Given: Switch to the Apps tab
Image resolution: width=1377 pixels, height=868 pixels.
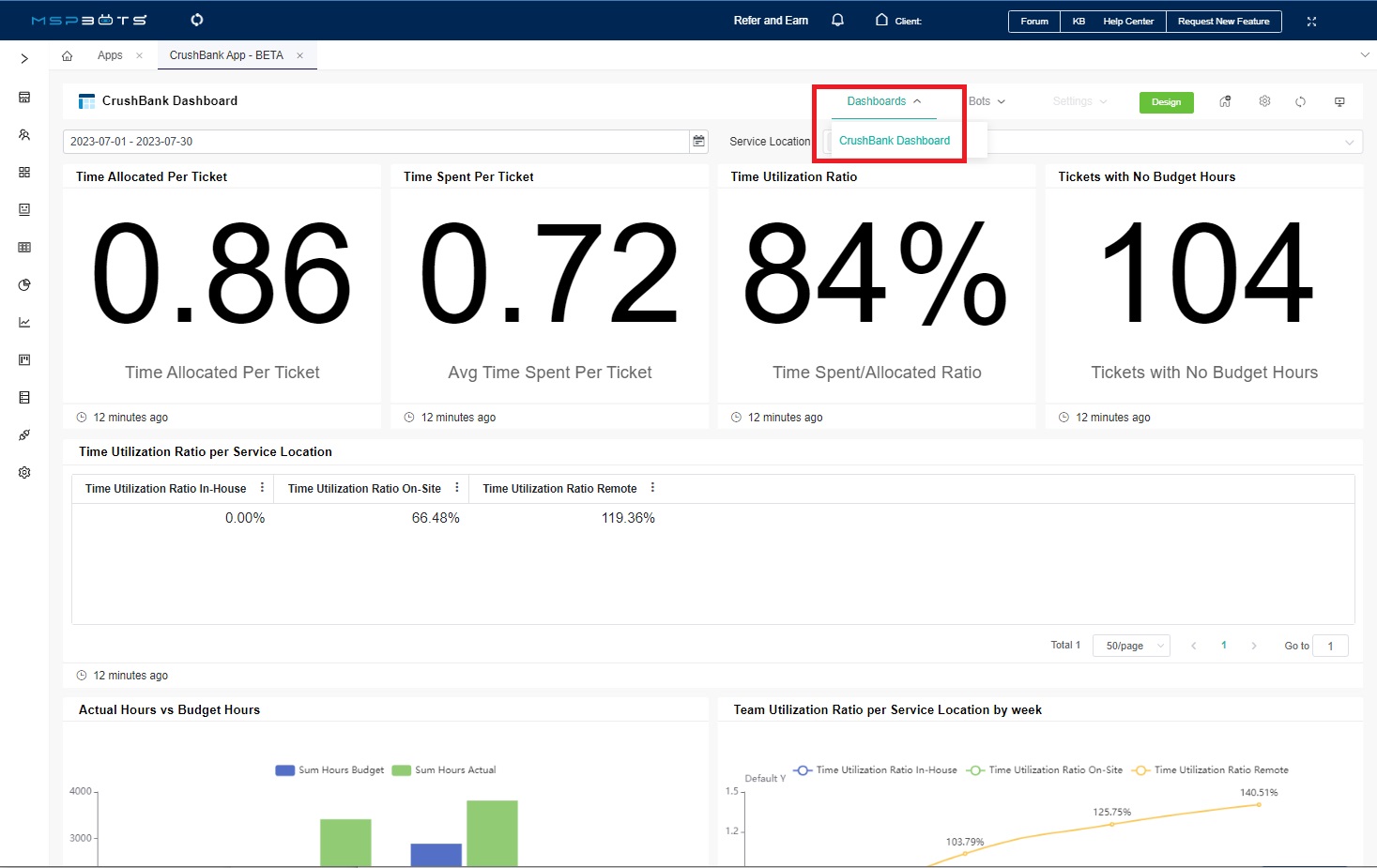Looking at the screenshot, I should click(110, 54).
